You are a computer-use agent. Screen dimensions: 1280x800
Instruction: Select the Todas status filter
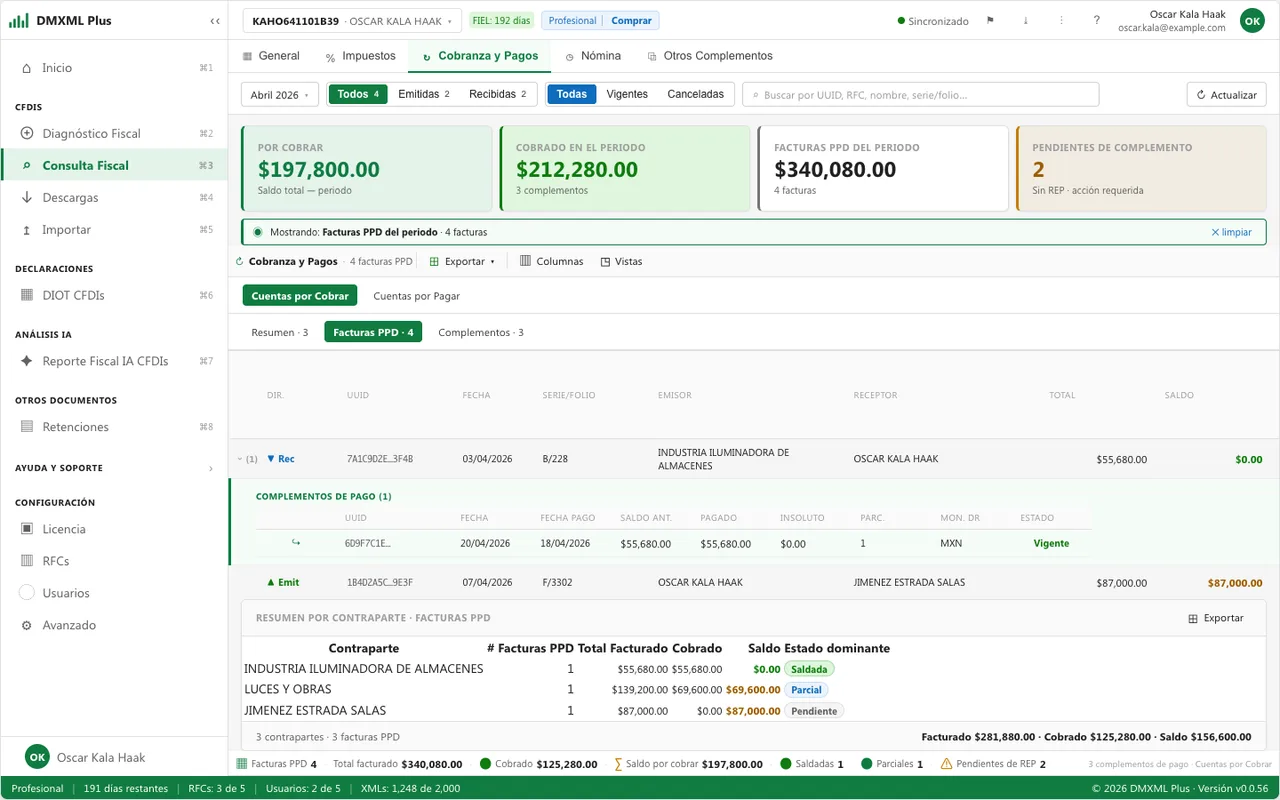(572, 94)
